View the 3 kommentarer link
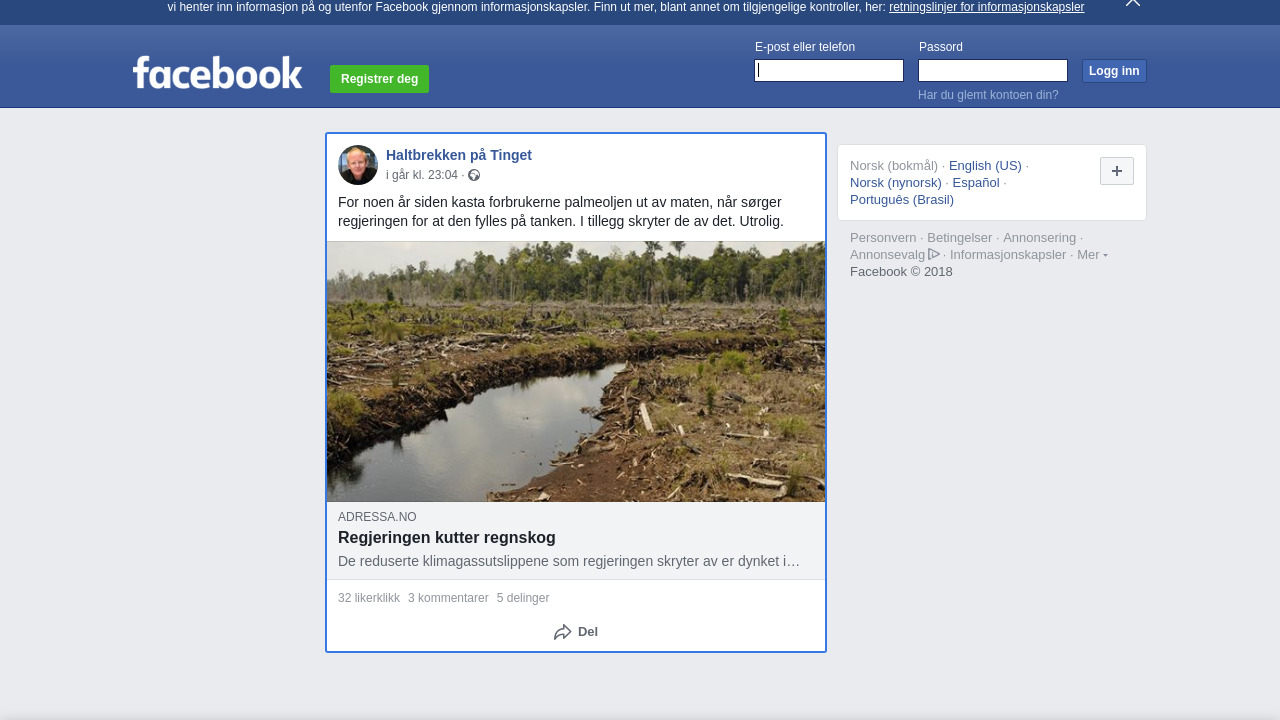Image resolution: width=1280 pixels, height=720 pixels. click(448, 598)
